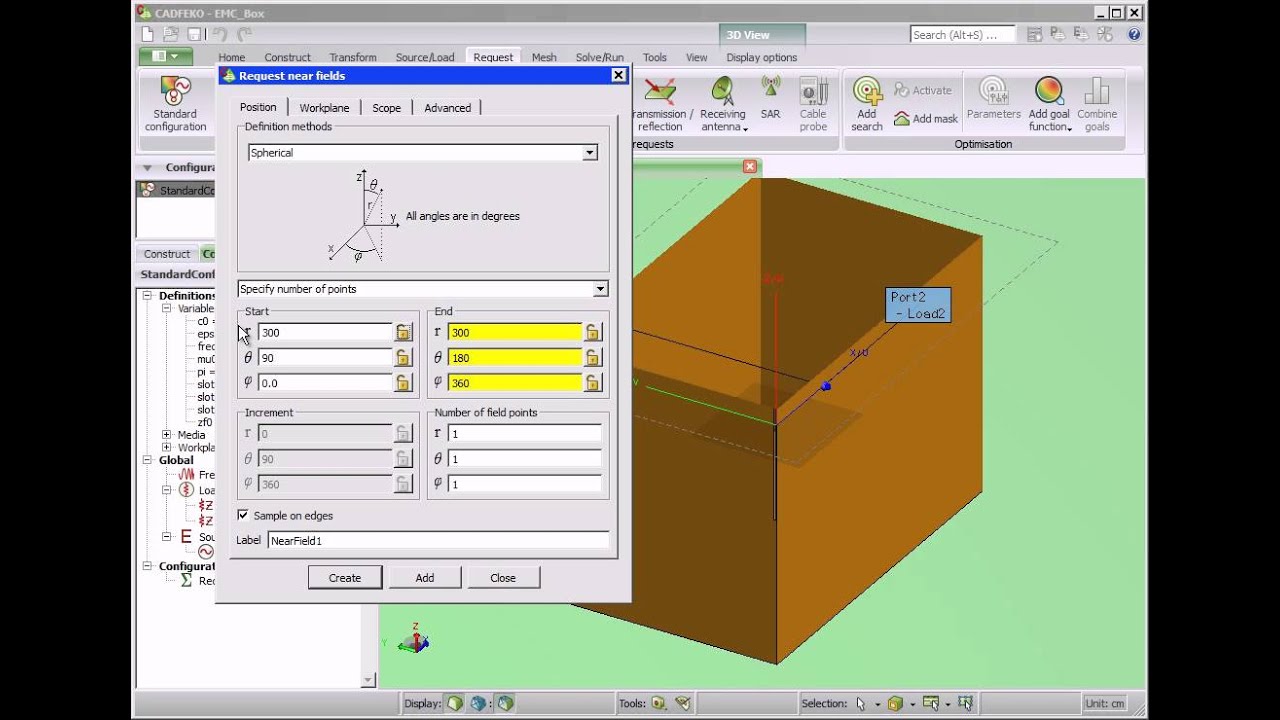Image resolution: width=1280 pixels, height=720 pixels.
Task: Click Add search in Optimisation
Action: click(867, 104)
